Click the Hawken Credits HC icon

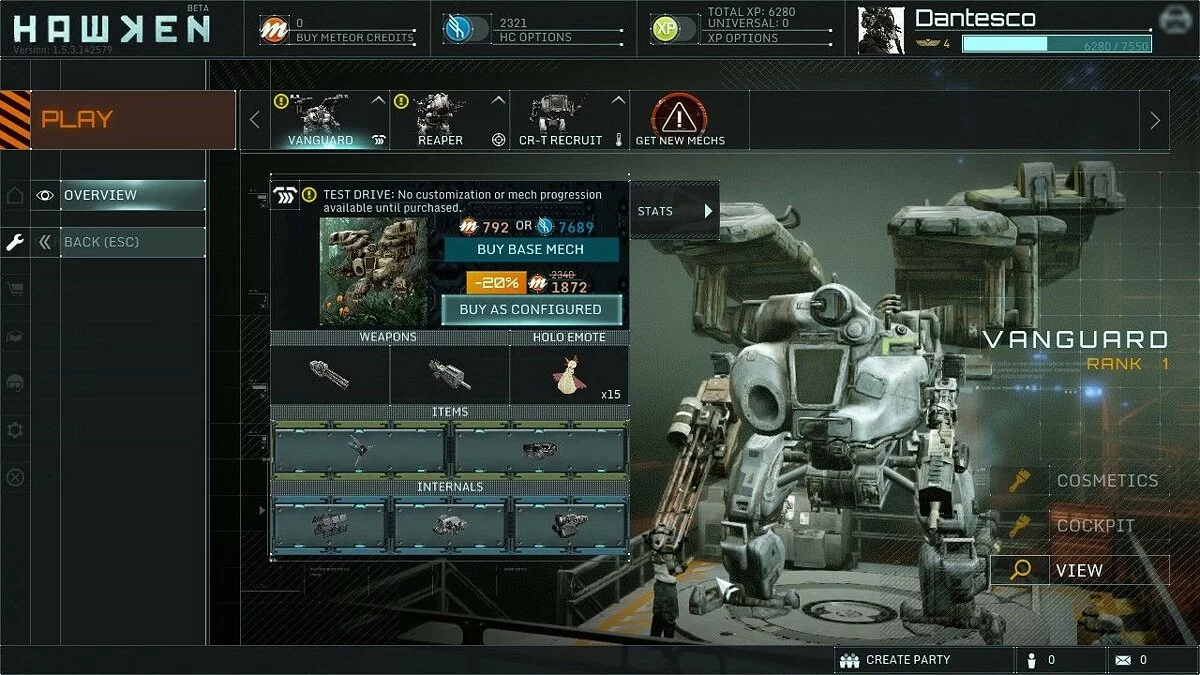[x=457, y=29]
